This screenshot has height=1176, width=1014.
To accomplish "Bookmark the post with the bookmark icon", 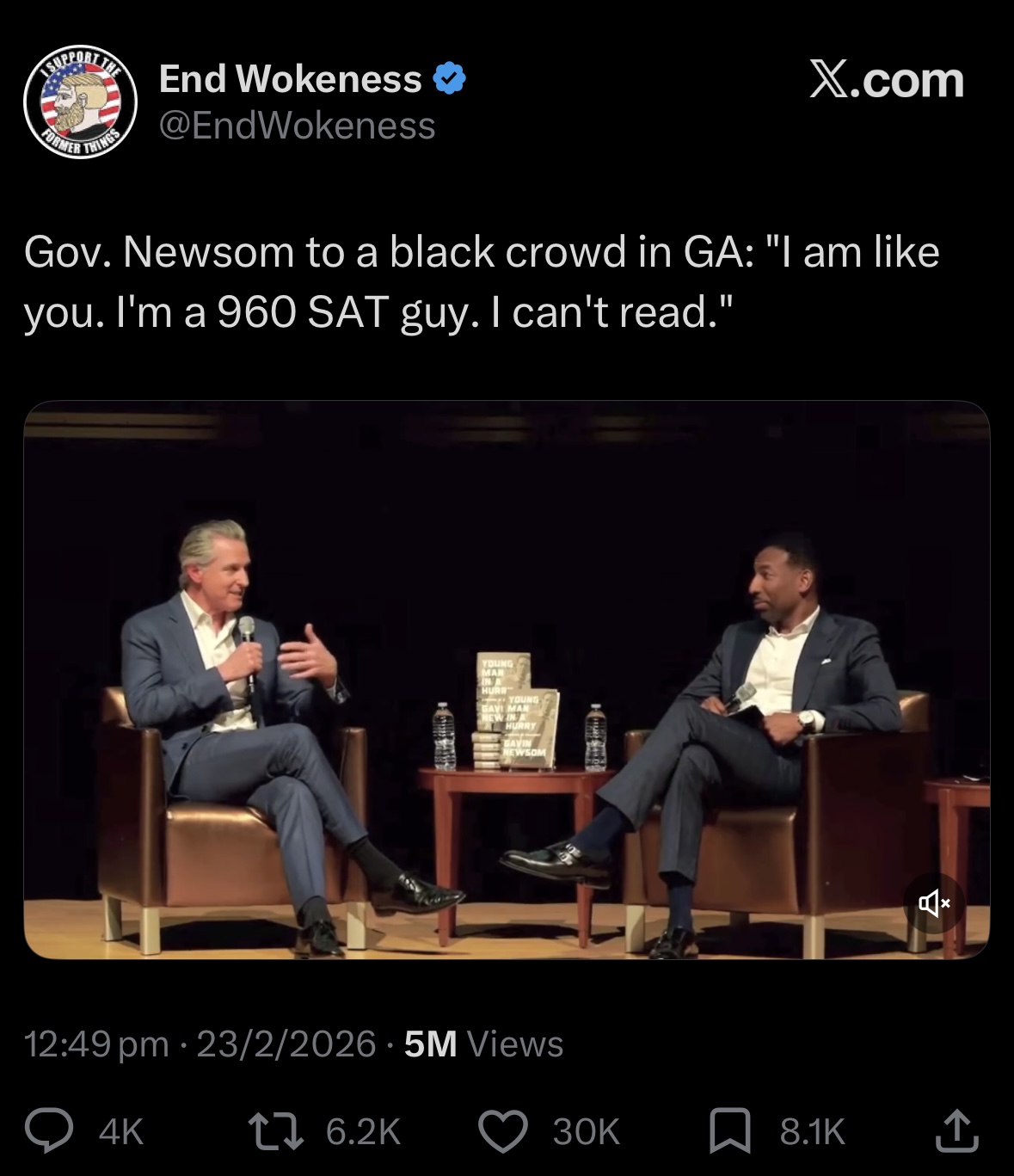I will click(x=729, y=1131).
